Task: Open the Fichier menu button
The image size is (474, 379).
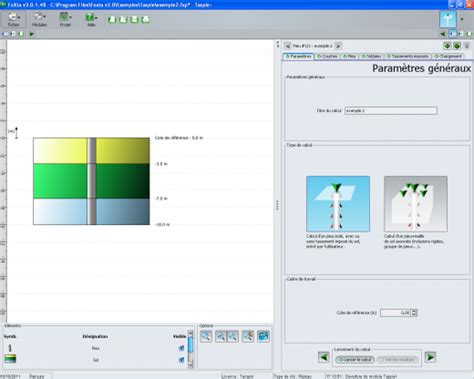Action: [x=14, y=19]
